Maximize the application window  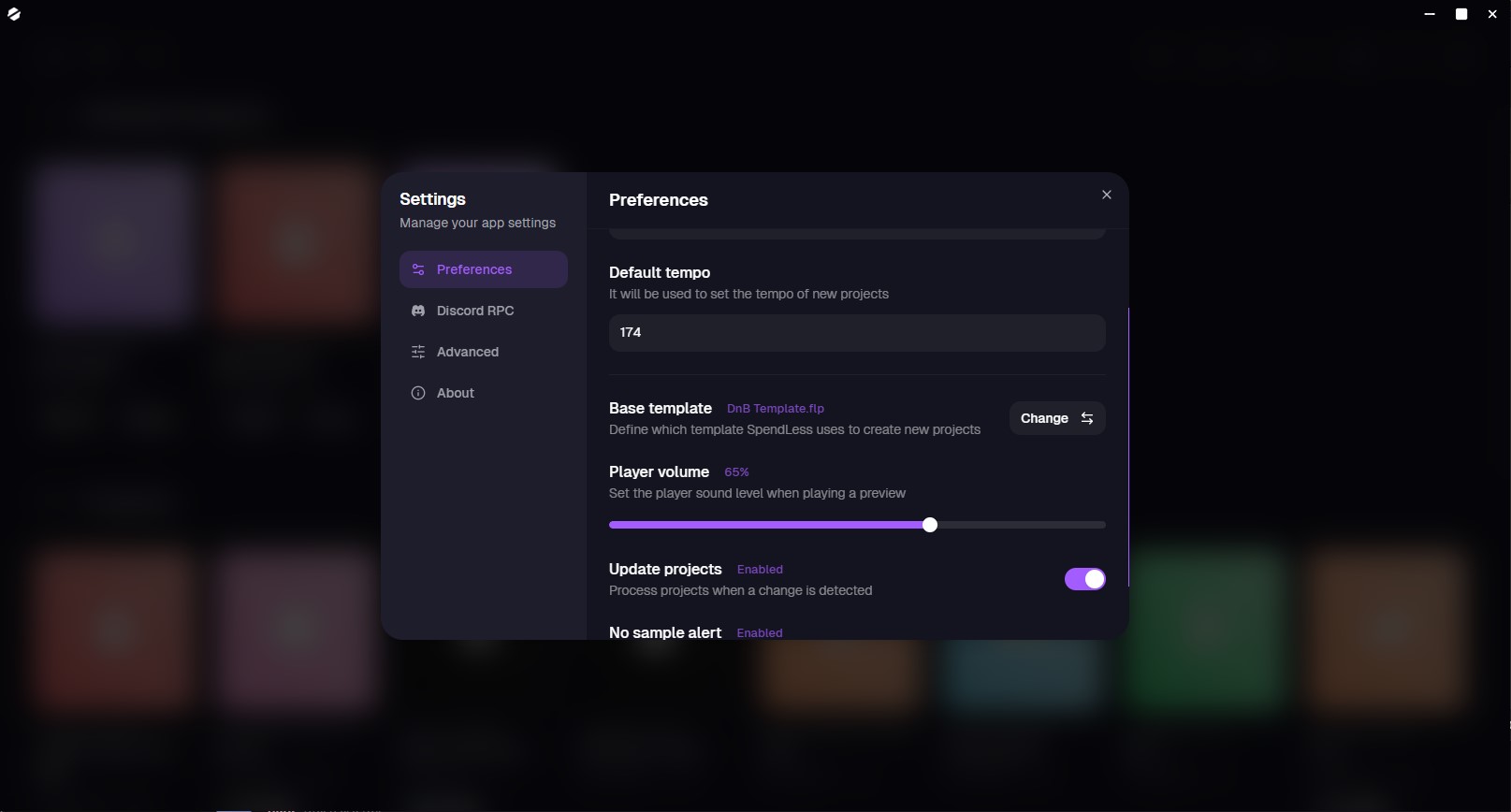[x=1461, y=14]
